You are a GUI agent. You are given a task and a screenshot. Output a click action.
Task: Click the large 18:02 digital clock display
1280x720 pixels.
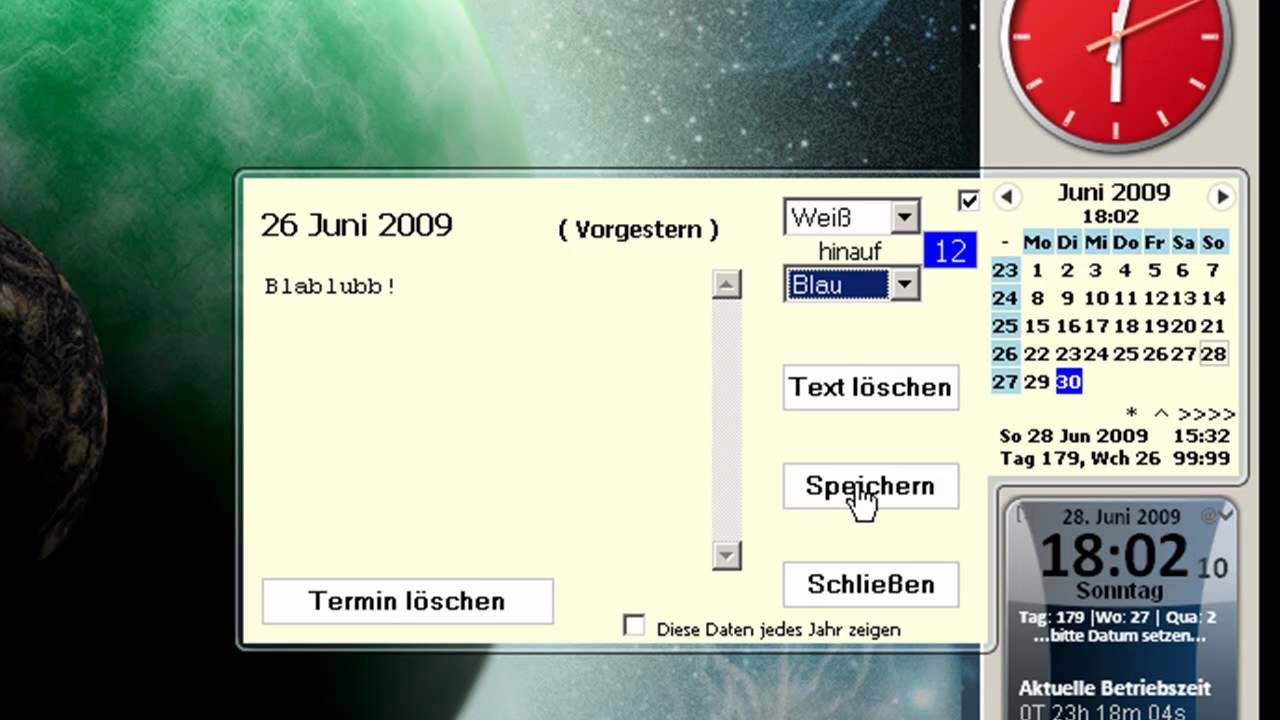pos(1114,555)
